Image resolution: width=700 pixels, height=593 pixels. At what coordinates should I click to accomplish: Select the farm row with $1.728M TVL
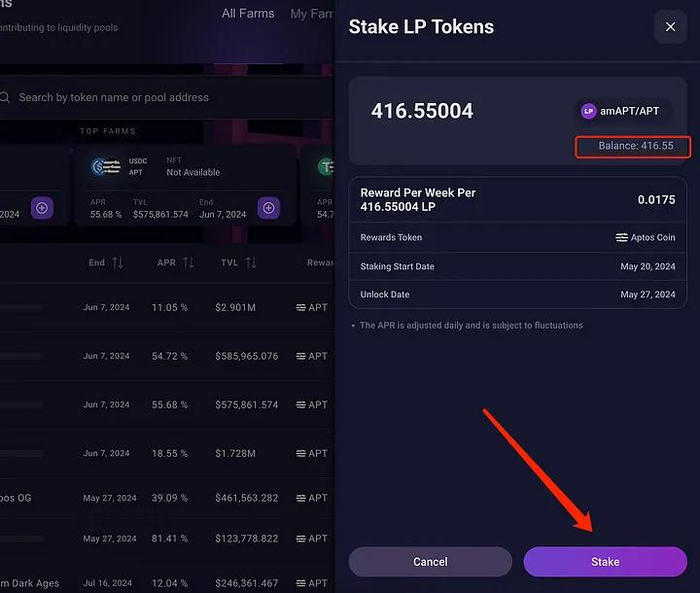[160, 453]
